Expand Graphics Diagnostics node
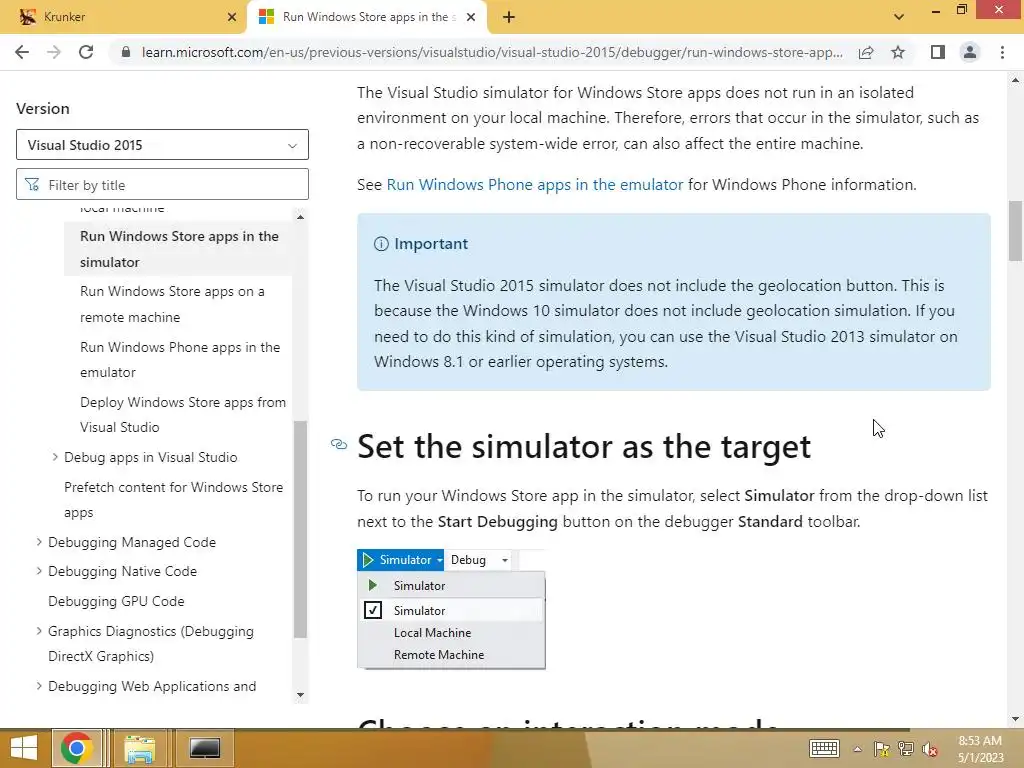Screen dimensions: 1024x768 click(x=39, y=631)
